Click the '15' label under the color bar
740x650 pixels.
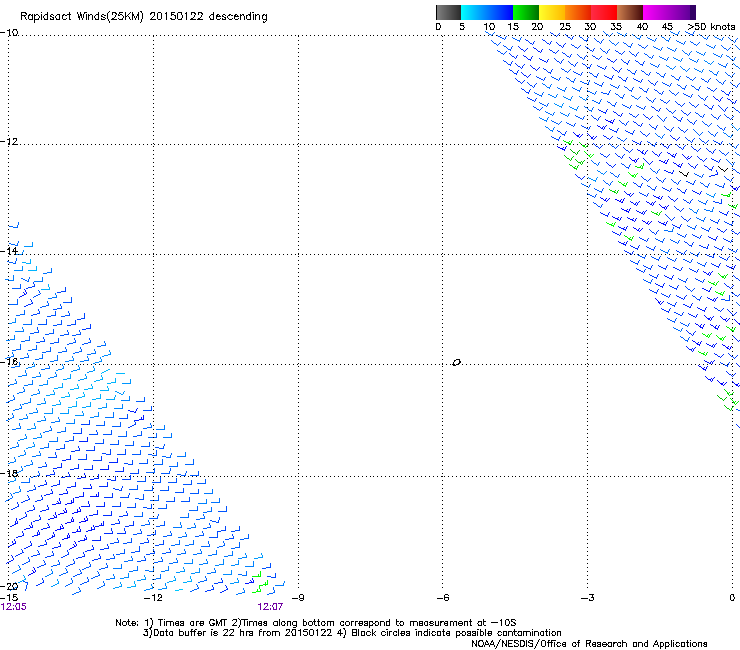point(513,27)
